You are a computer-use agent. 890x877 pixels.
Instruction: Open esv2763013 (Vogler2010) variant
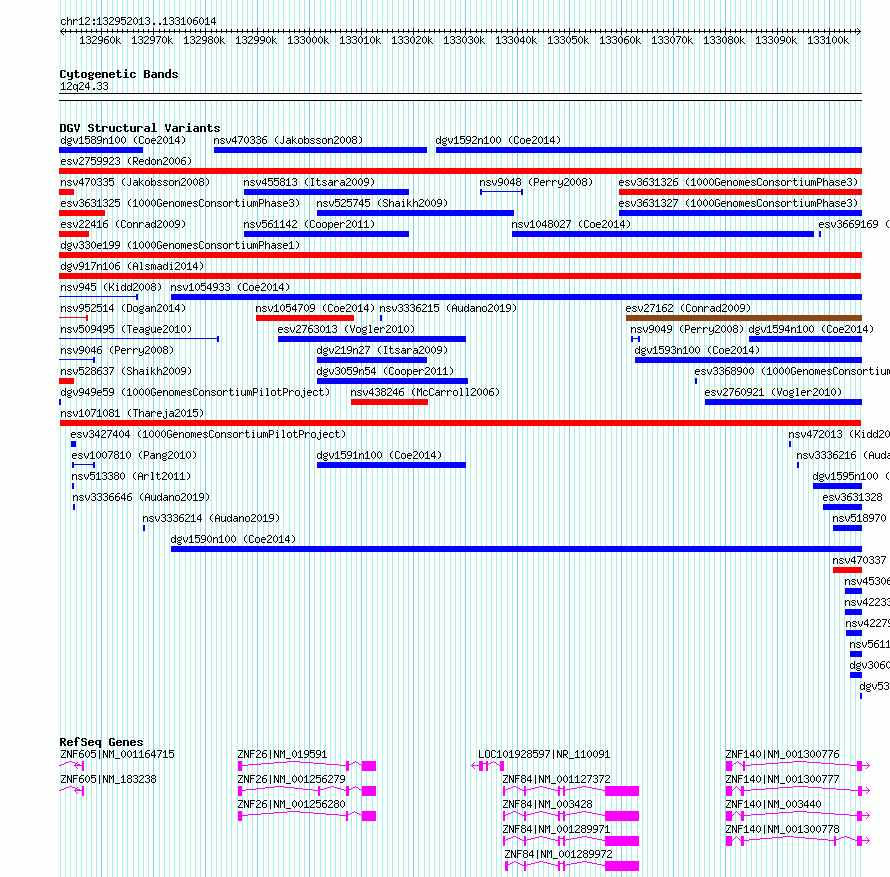346,329
